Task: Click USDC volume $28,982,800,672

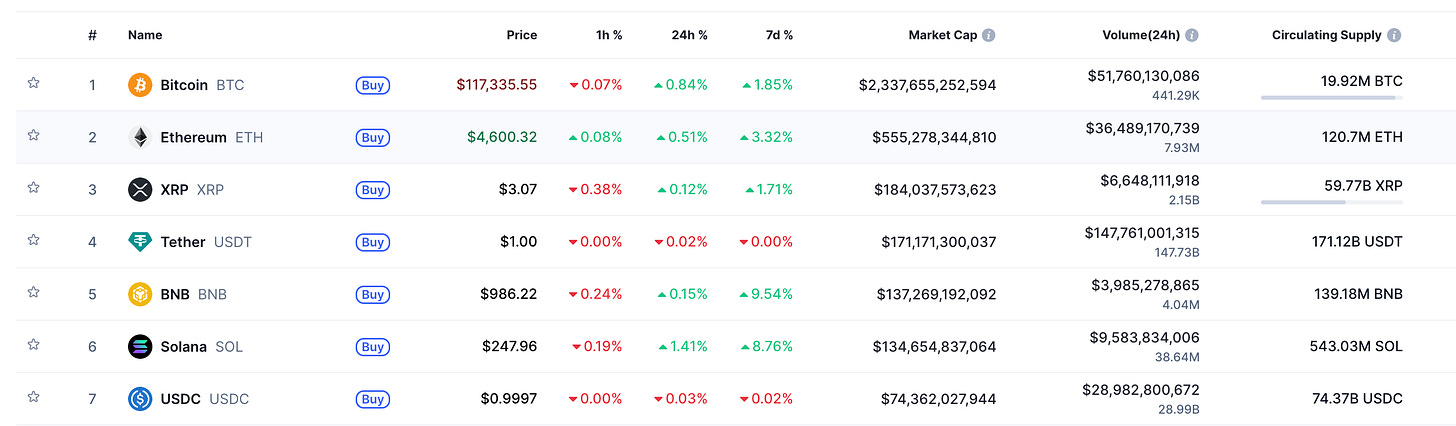Action: tap(1141, 389)
